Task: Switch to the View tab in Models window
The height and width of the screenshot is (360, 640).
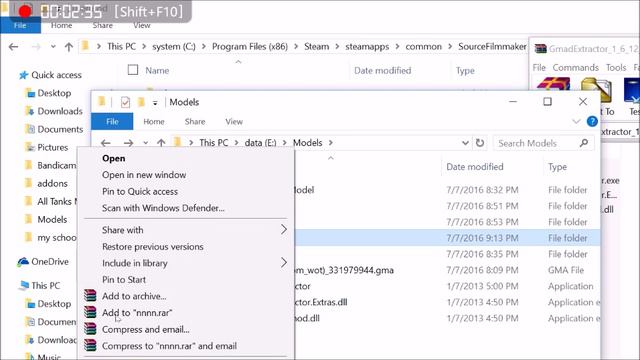Action: 234,122
